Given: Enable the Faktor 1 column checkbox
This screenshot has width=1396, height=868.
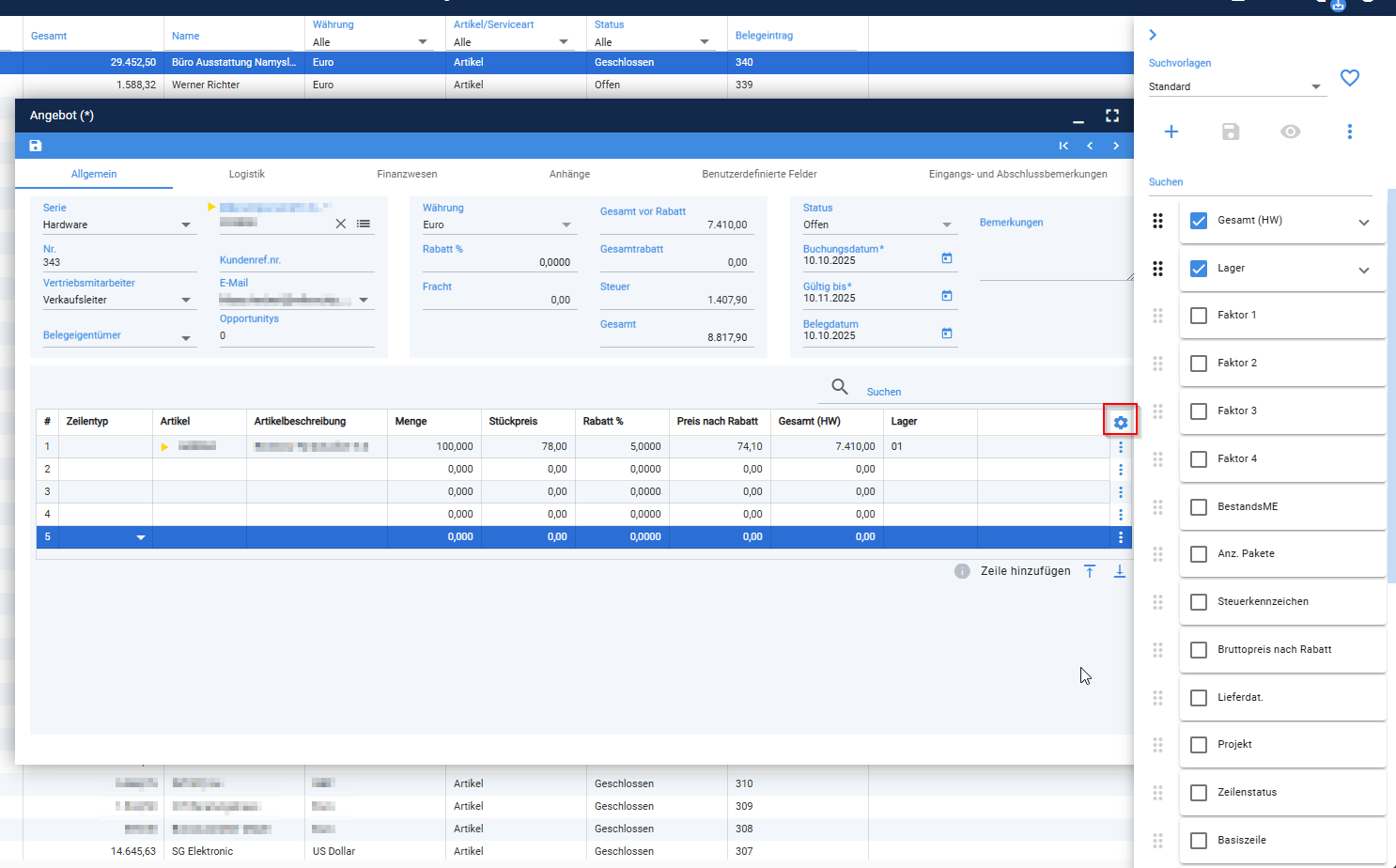Looking at the screenshot, I should point(1199,316).
